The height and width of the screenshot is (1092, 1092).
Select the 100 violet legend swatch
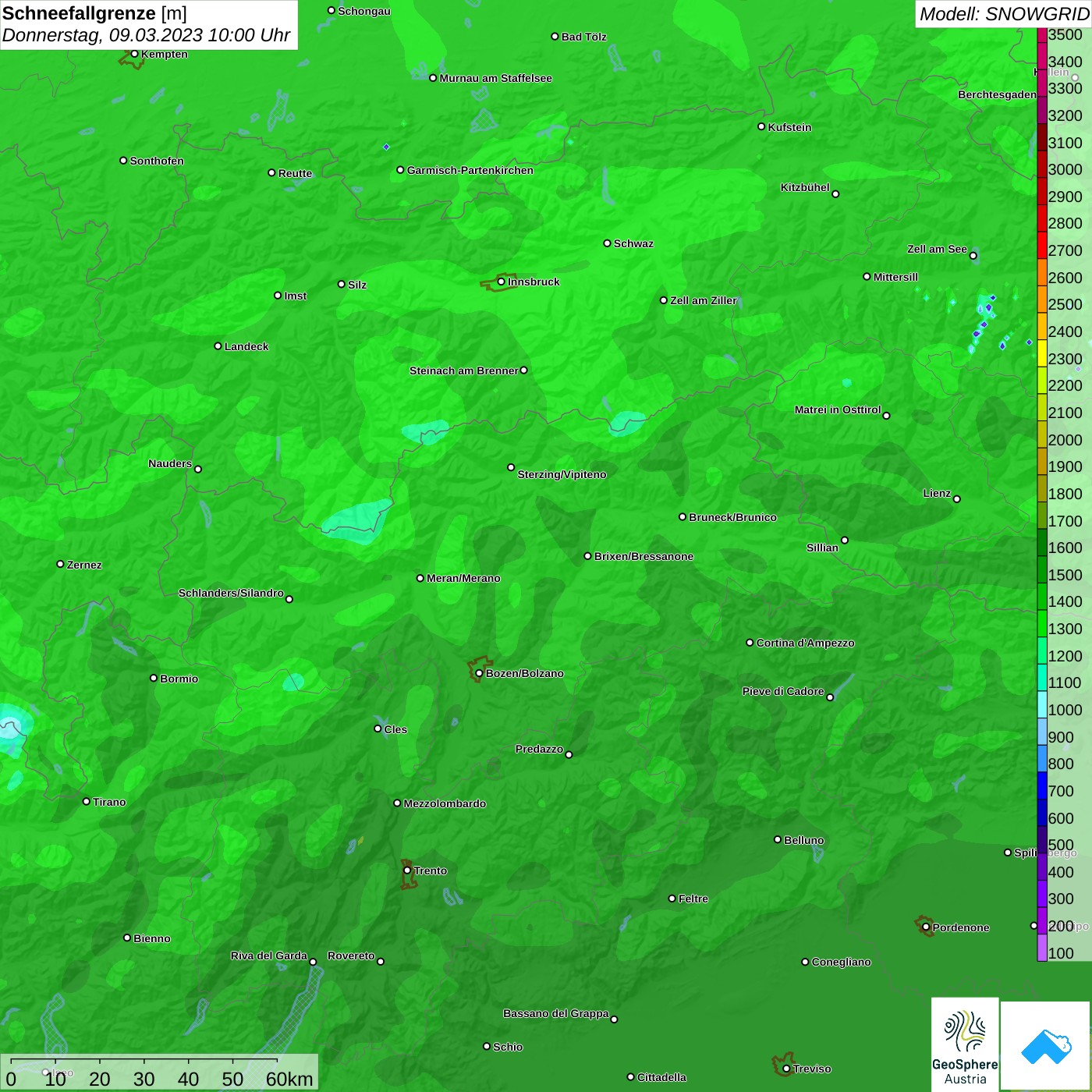pyautogui.click(x=1042, y=948)
